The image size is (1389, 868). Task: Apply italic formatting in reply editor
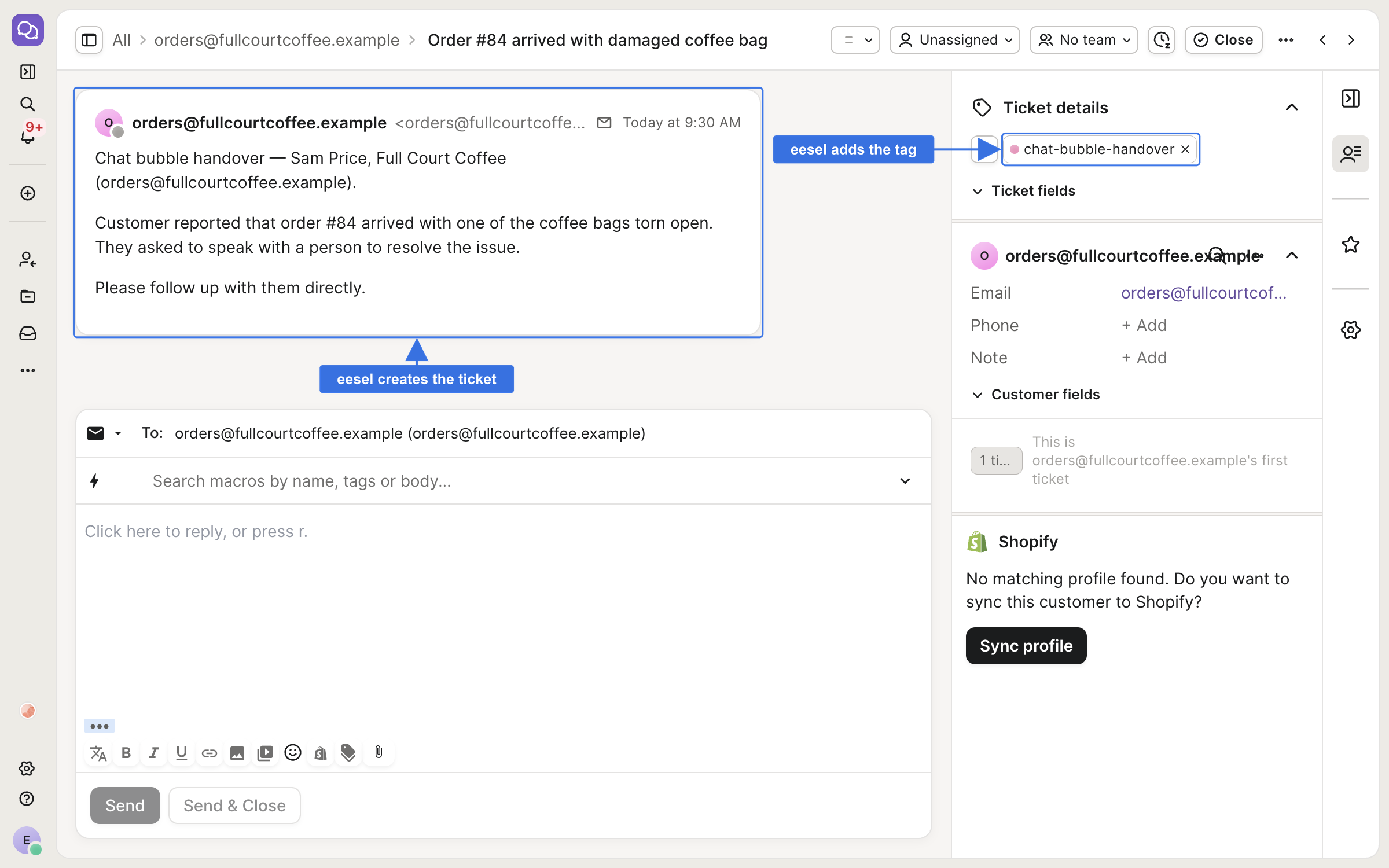153,753
